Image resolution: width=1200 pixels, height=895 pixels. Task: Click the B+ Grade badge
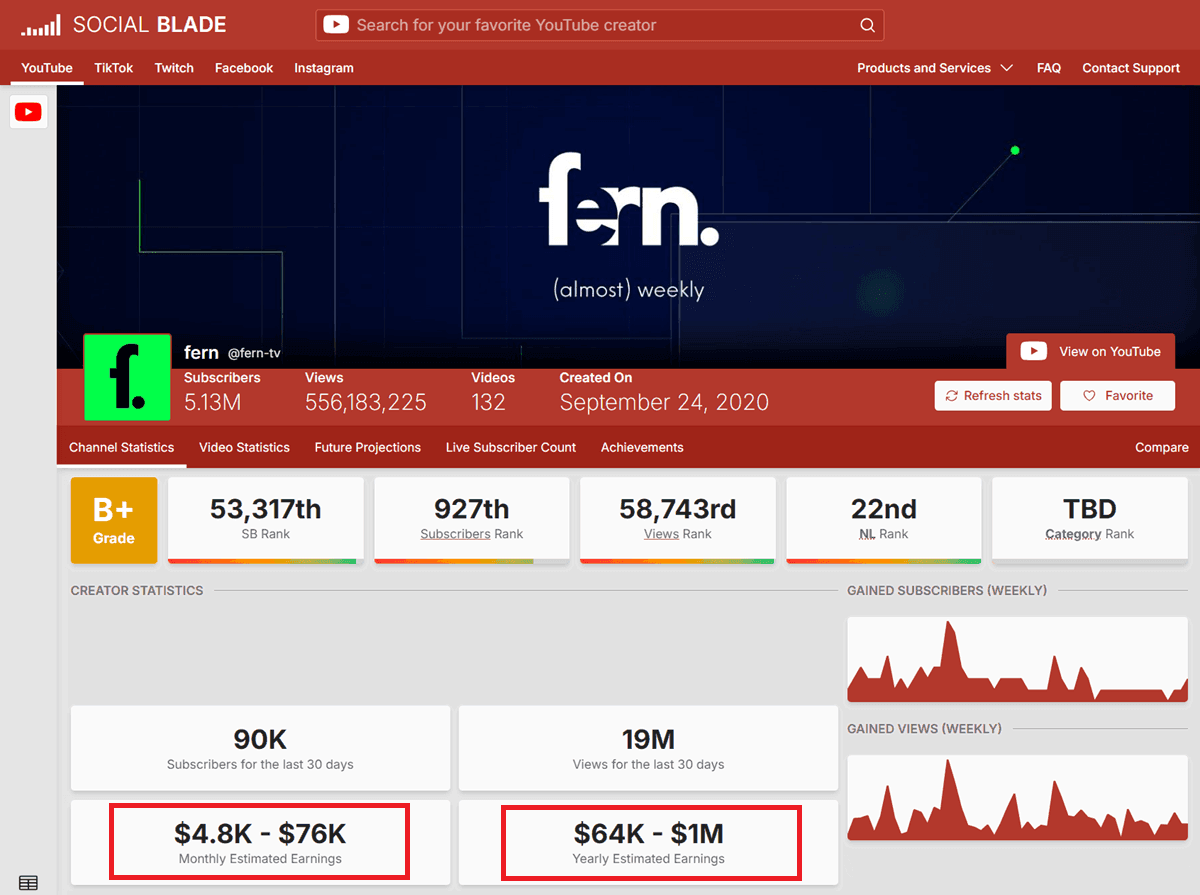click(114, 520)
